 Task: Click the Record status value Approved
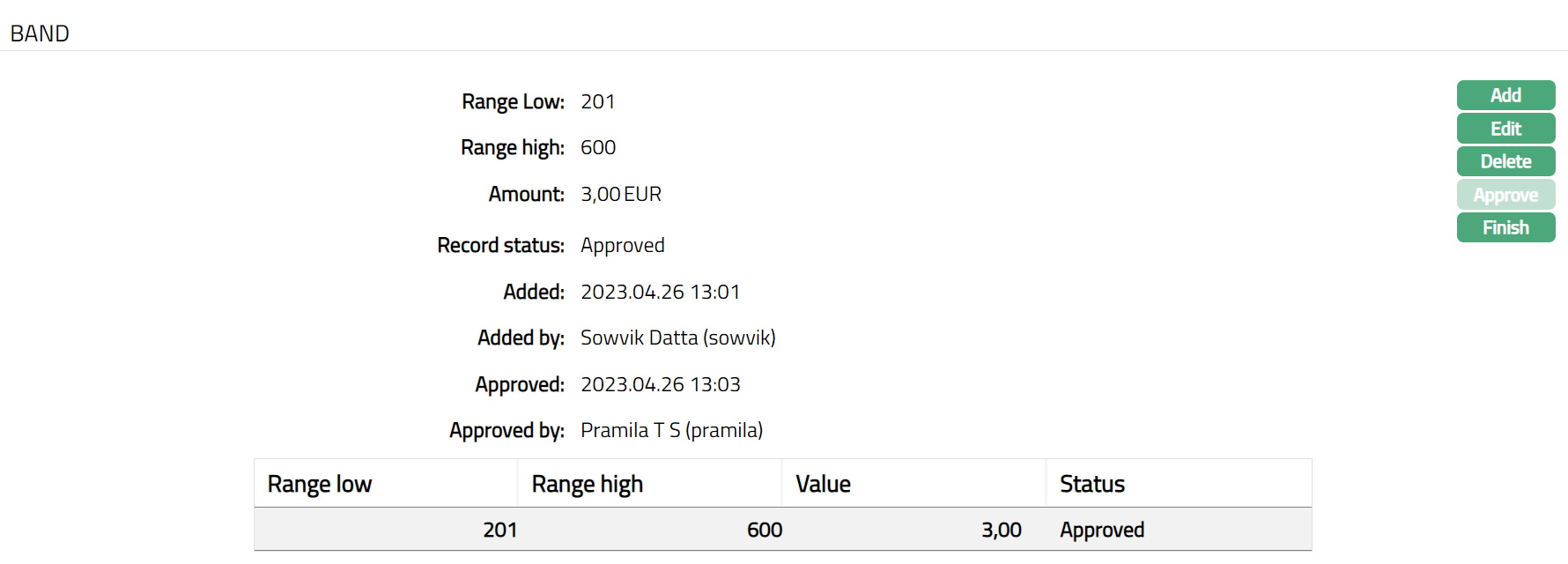pyautogui.click(x=623, y=245)
